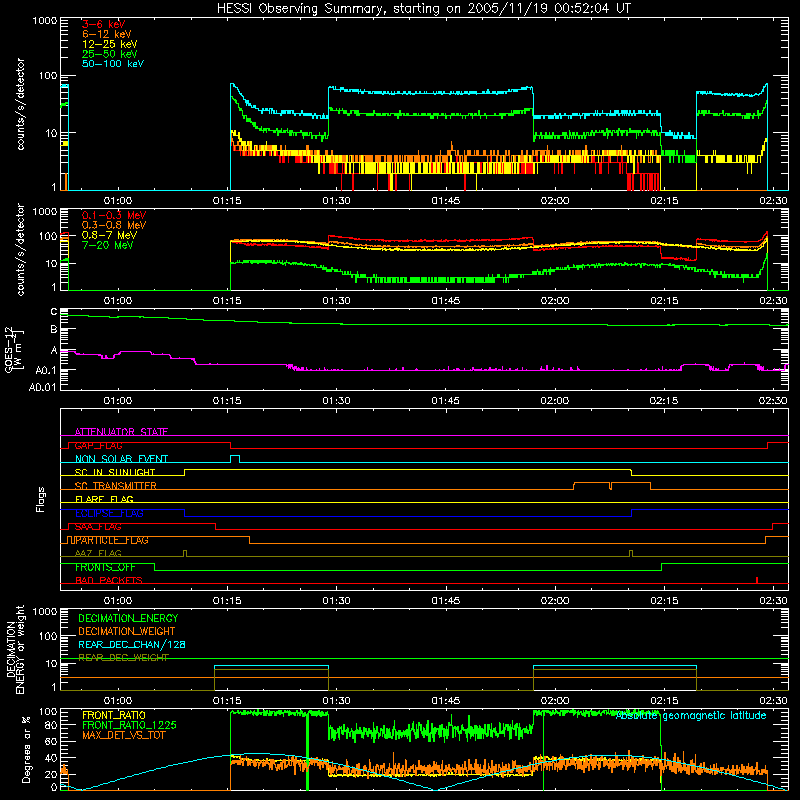Image resolution: width=800 pixels, height=800 pixels.
Task: Select the FRONT_RATIO_1225 legend label
Action: 130,725
